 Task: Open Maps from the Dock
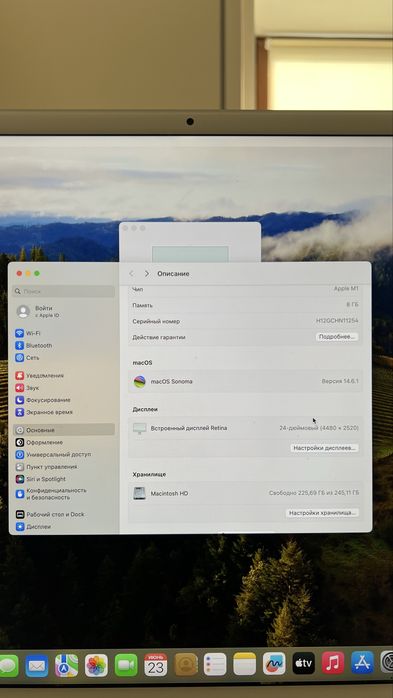pos(66,666)
